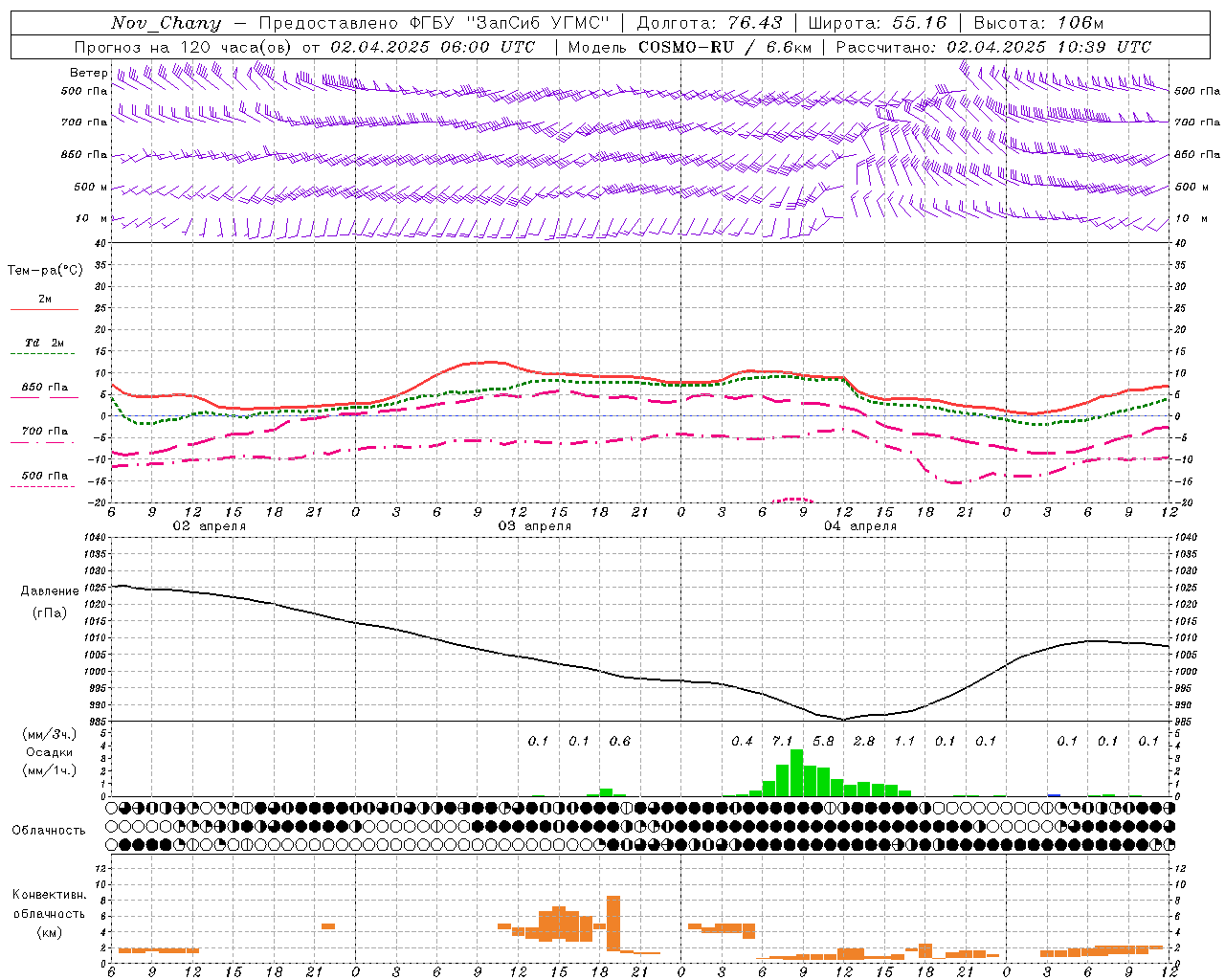Click the '700 гПа' wind label on right side
This screenshot has height=980, width=1225.
tap(1197, 122)
